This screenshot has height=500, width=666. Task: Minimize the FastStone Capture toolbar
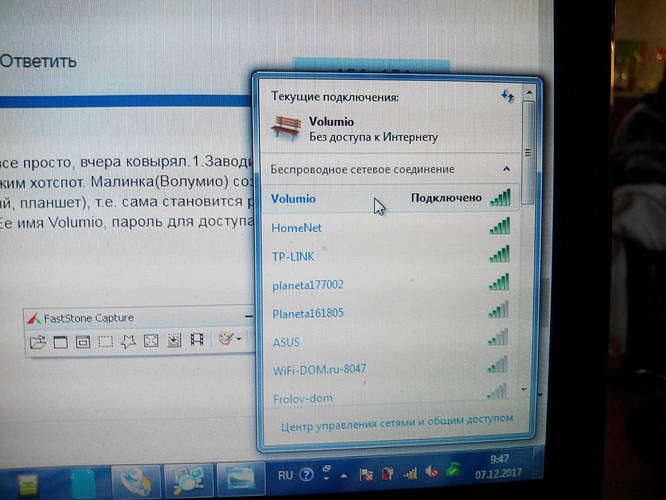pyautogui.click(x=249, y=316)
